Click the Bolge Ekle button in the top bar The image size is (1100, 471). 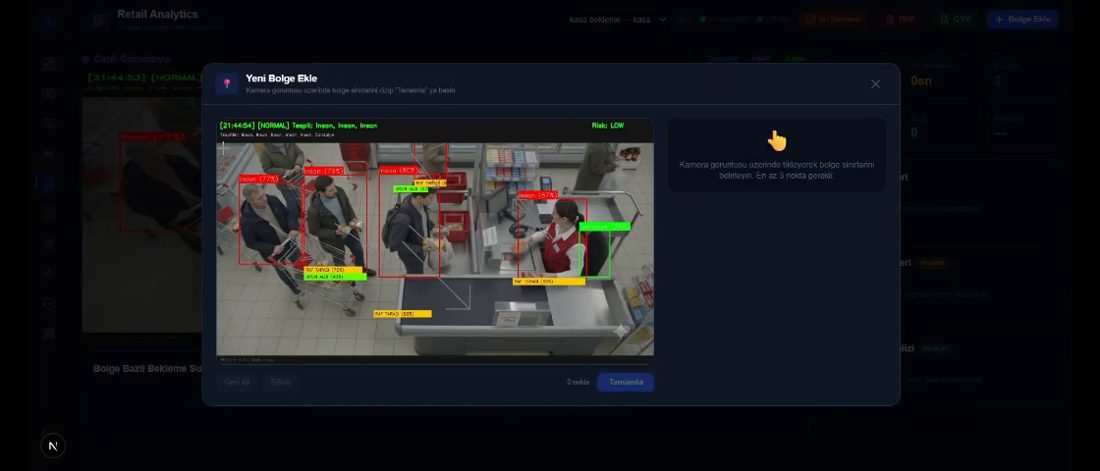point(1022,20)
